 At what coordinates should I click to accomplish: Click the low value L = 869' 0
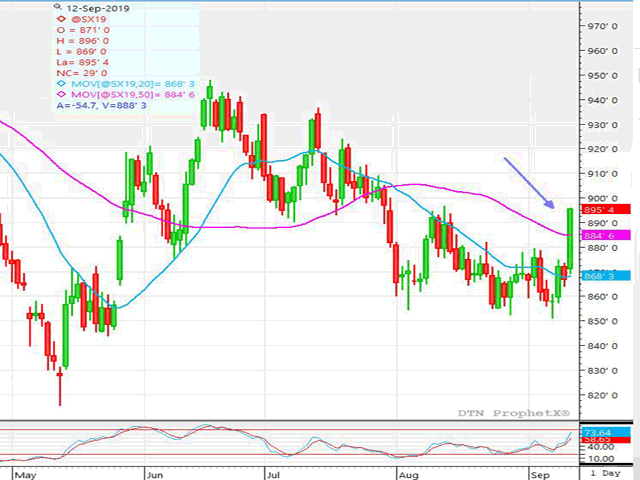82,52
